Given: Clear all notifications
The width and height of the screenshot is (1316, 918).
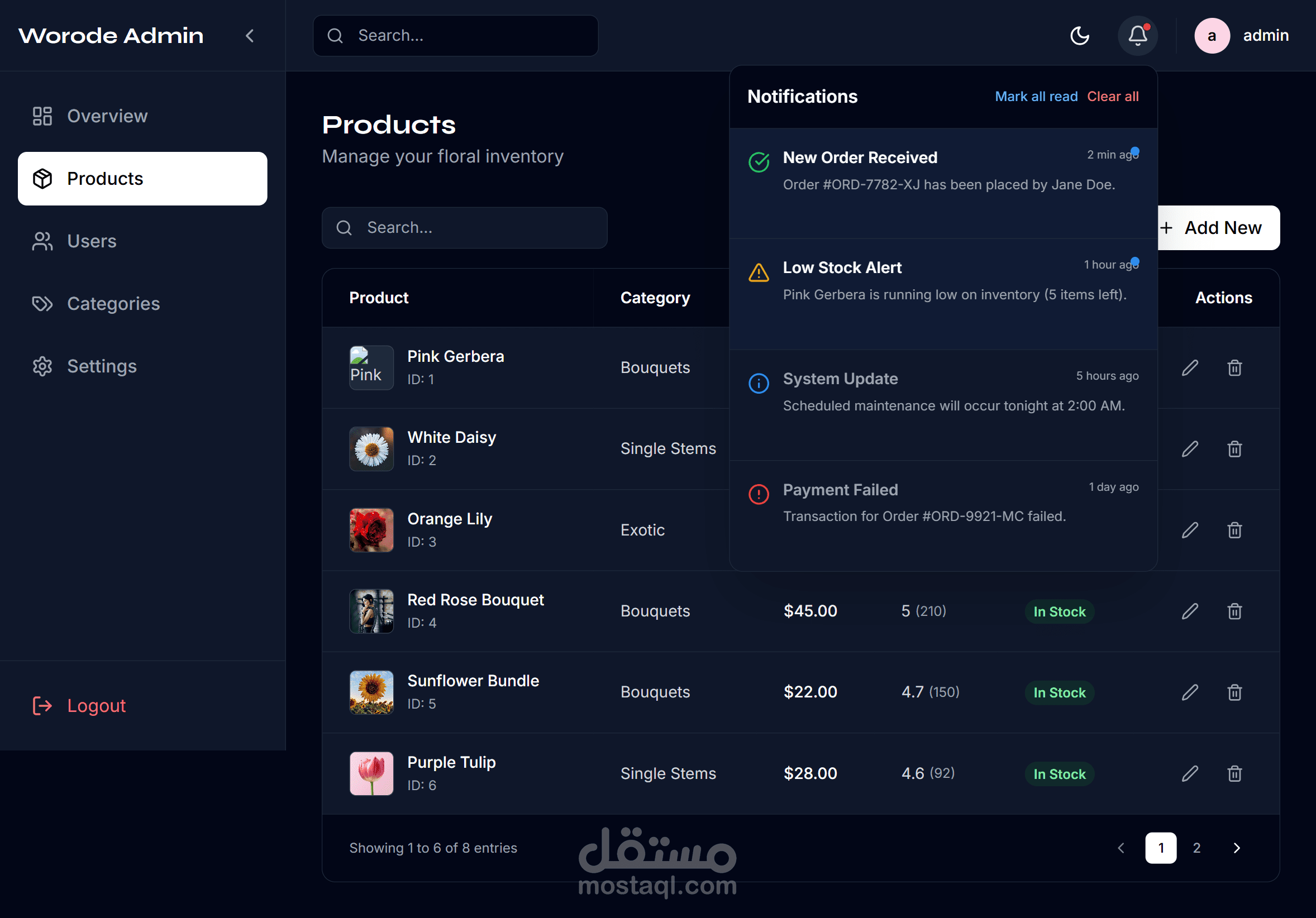Looking at the screenshot, I should [x=1113, y=96].
